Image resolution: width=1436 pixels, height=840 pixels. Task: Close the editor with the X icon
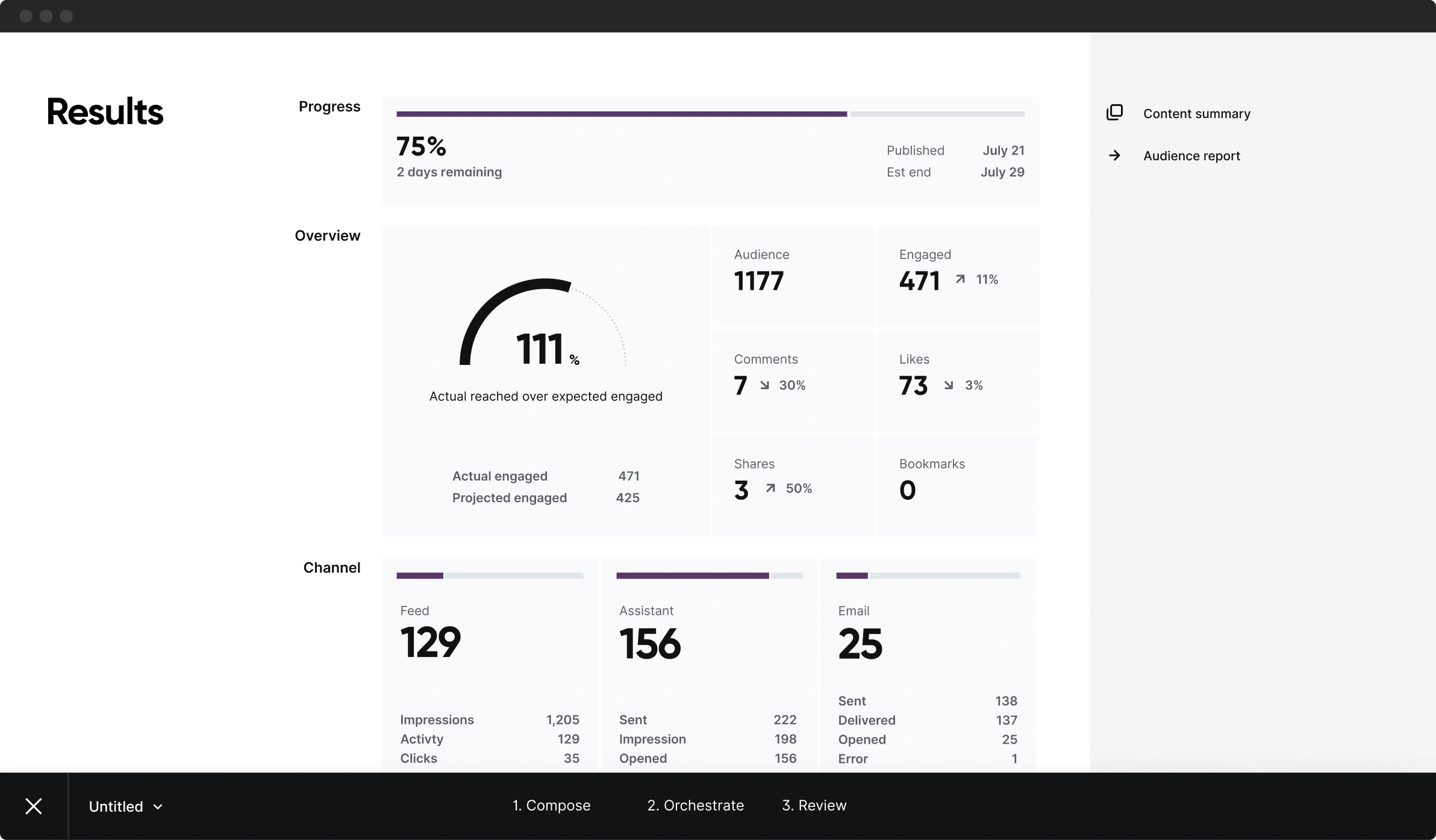click(x=34, y=806)
